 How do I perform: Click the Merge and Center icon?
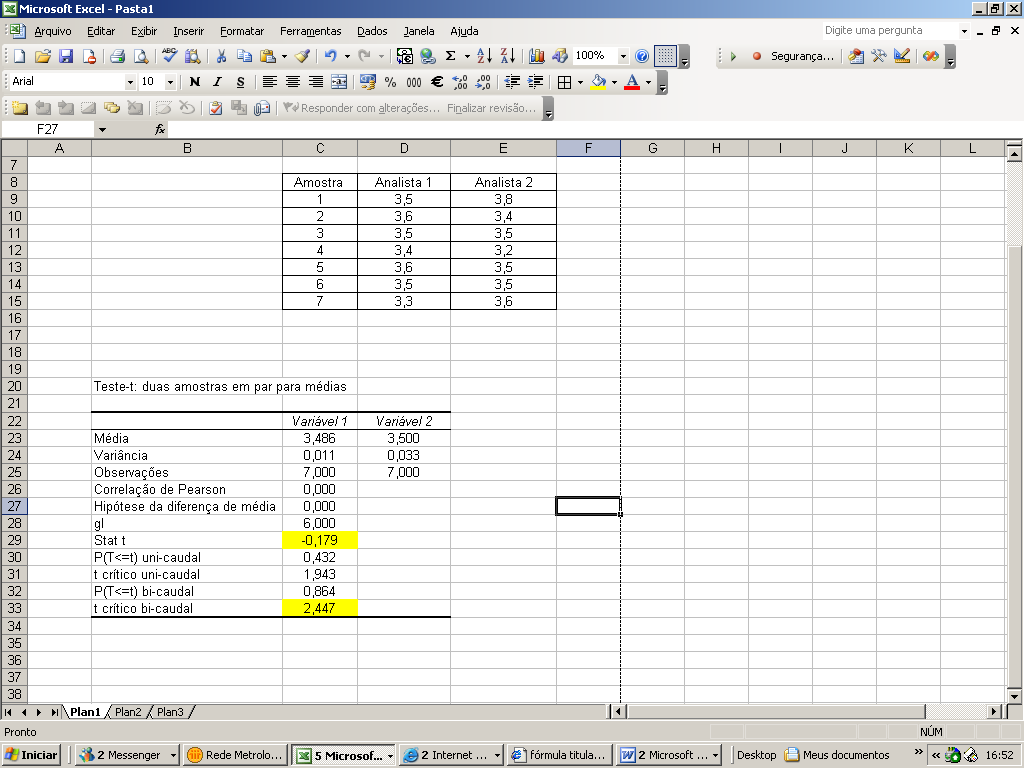click(340, 82)
